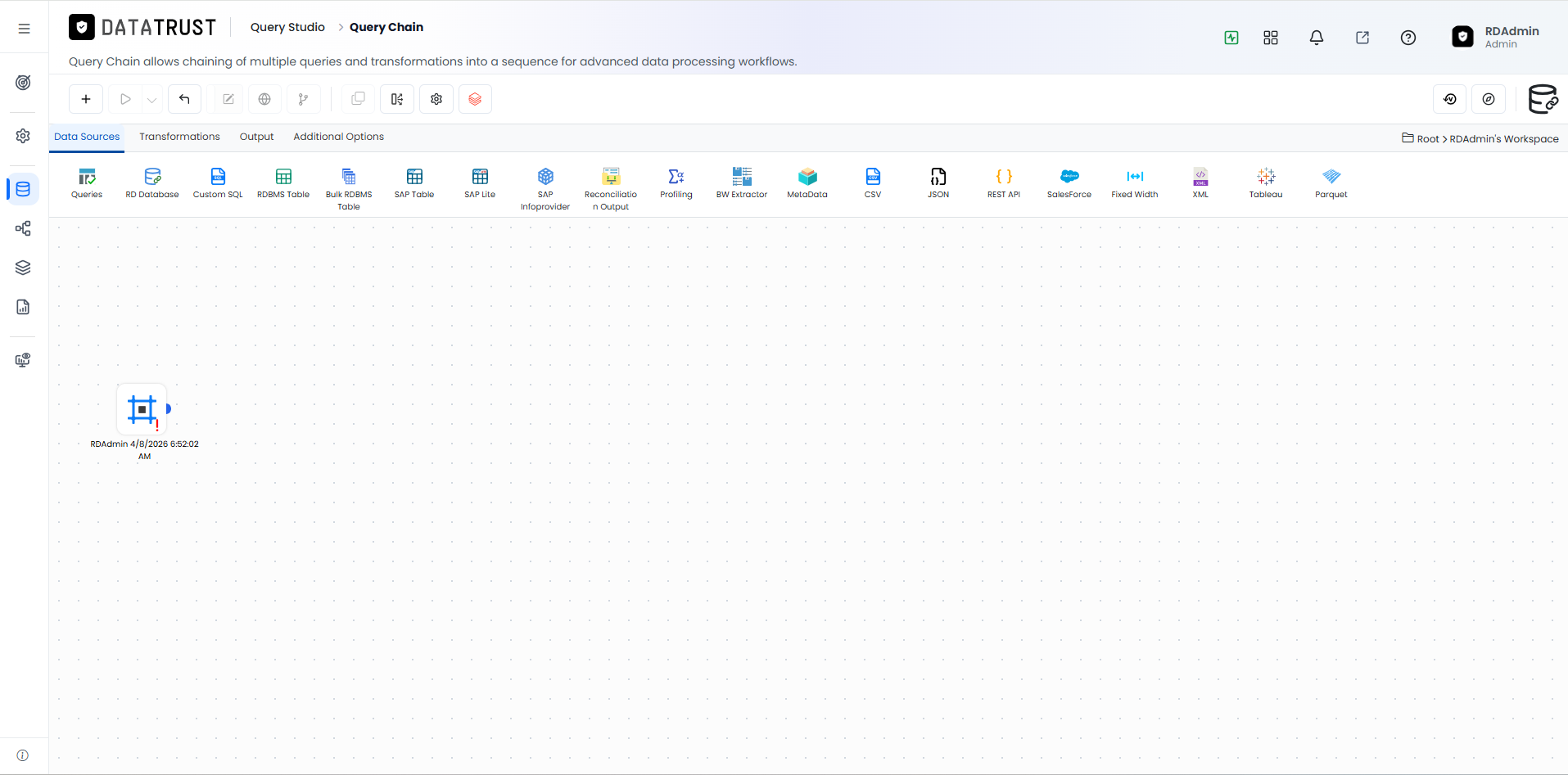
Task: Select the SAP Lite data source
Action: (x=480, y=183)
